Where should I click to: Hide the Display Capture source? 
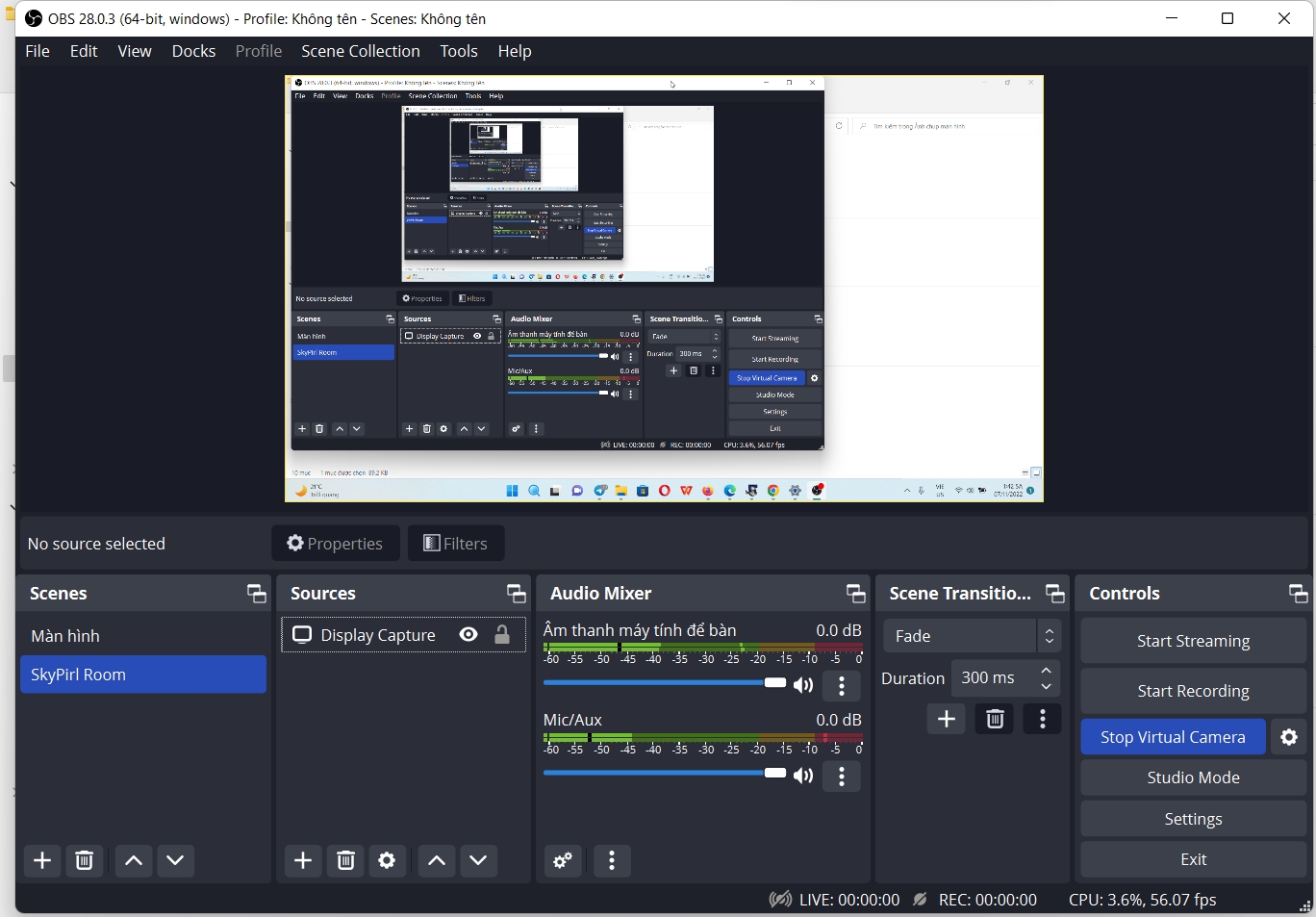click(468, 635)
